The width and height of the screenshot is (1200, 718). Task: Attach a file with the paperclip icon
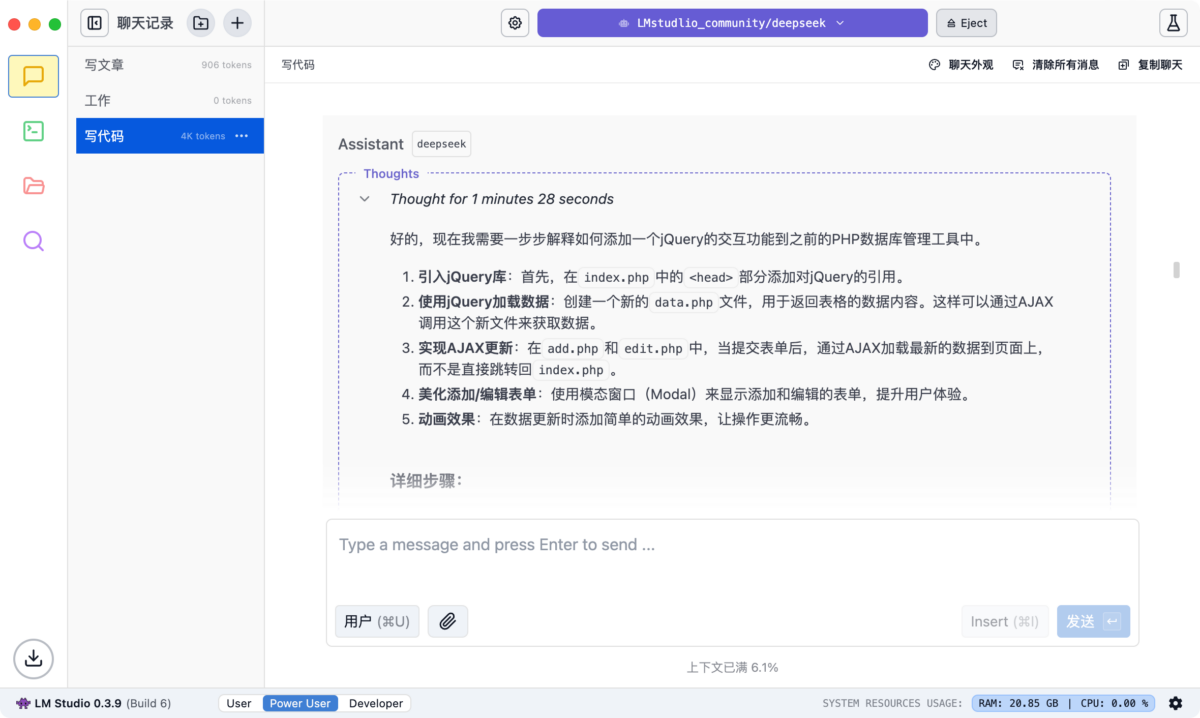447,621
